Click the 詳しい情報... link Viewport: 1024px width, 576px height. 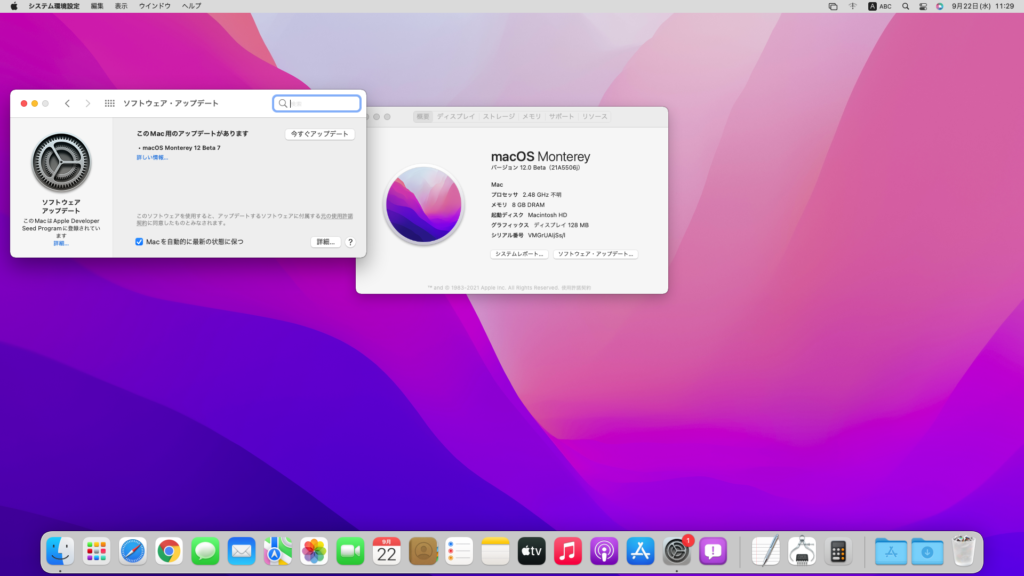(152, 157)
